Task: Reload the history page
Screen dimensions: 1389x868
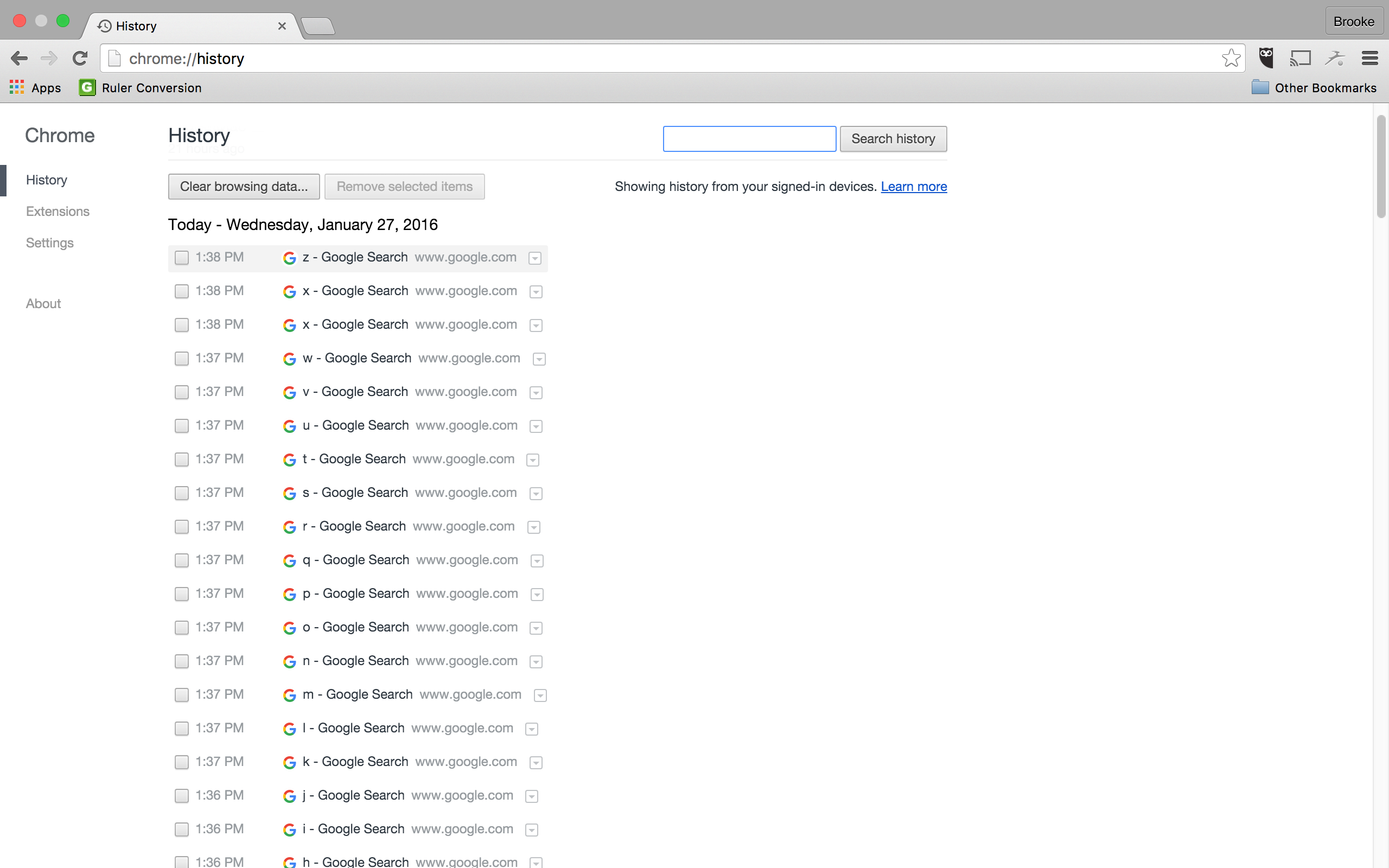Action: click(80, 59)
